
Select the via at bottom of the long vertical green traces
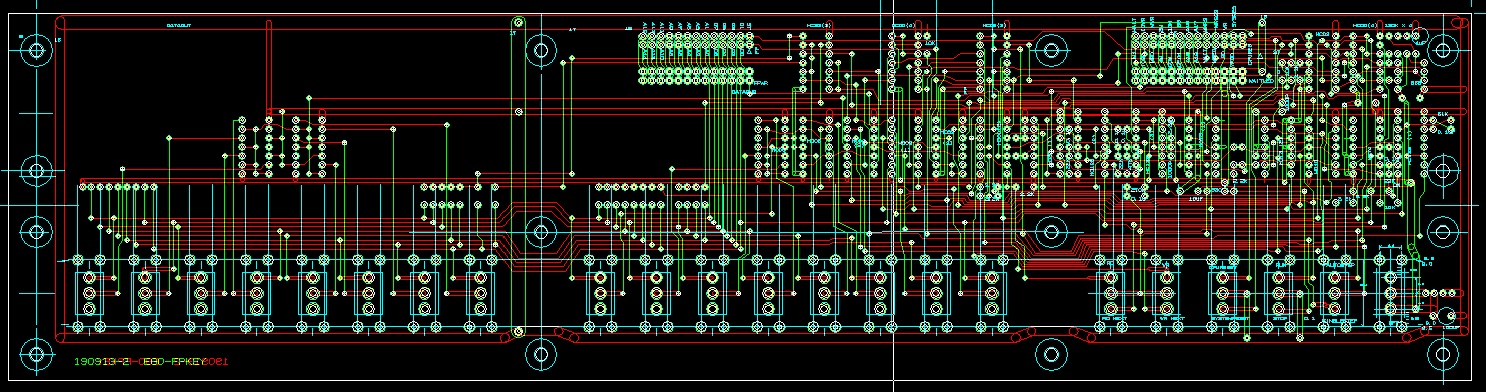518,331
